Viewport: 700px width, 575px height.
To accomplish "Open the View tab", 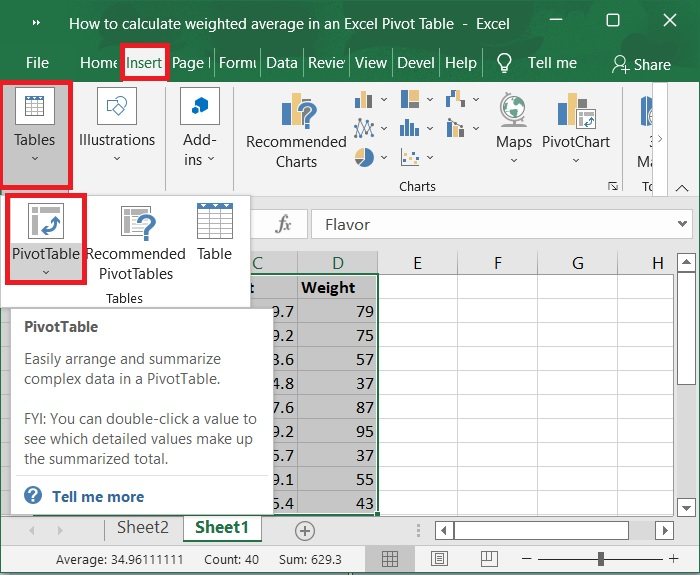I will [x=371, y=63].
